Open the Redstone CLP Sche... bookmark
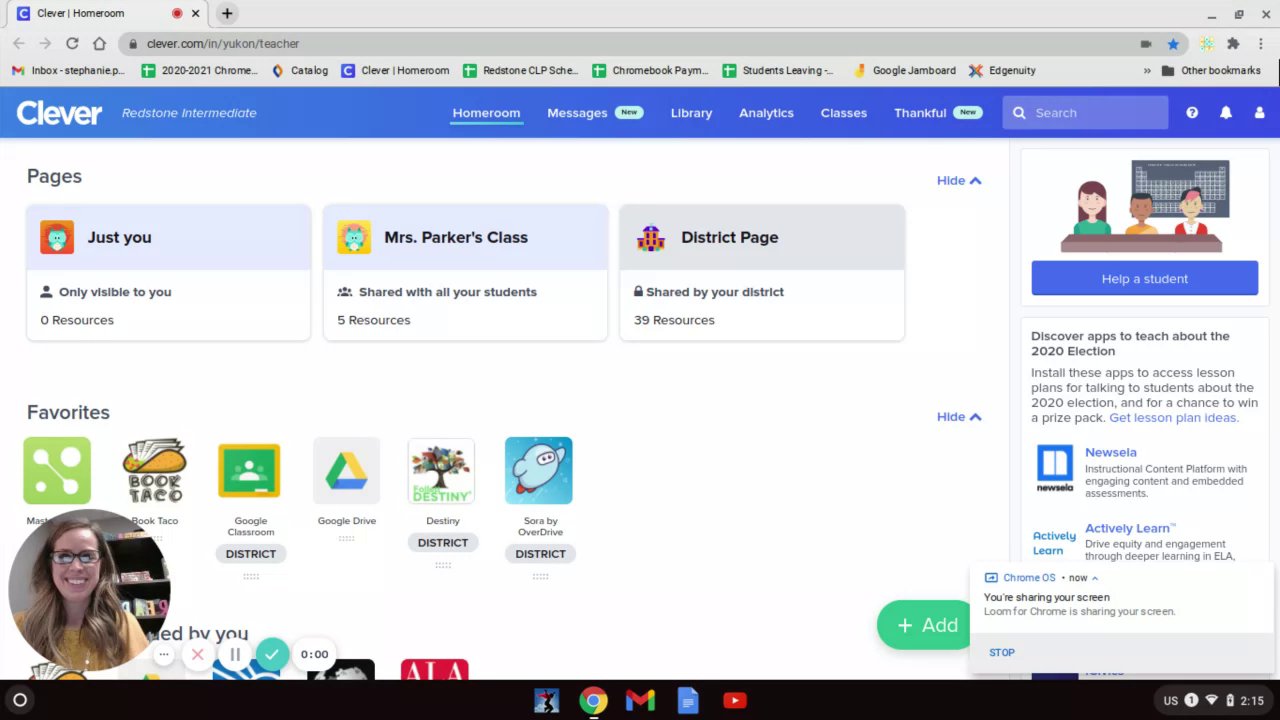1280x720 pixels. point(520,71)
